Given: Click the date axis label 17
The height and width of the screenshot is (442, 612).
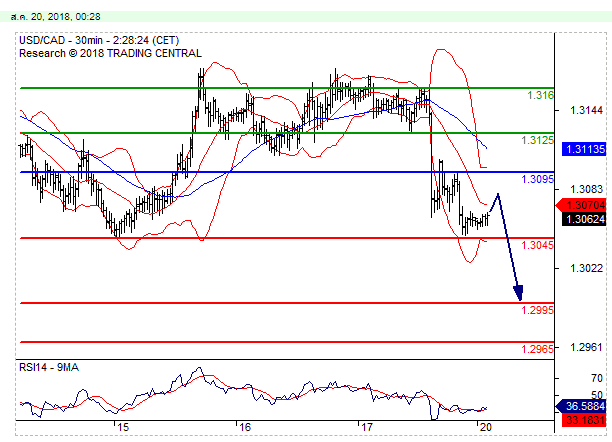Looking at the screenshot, I should [367, 427].
